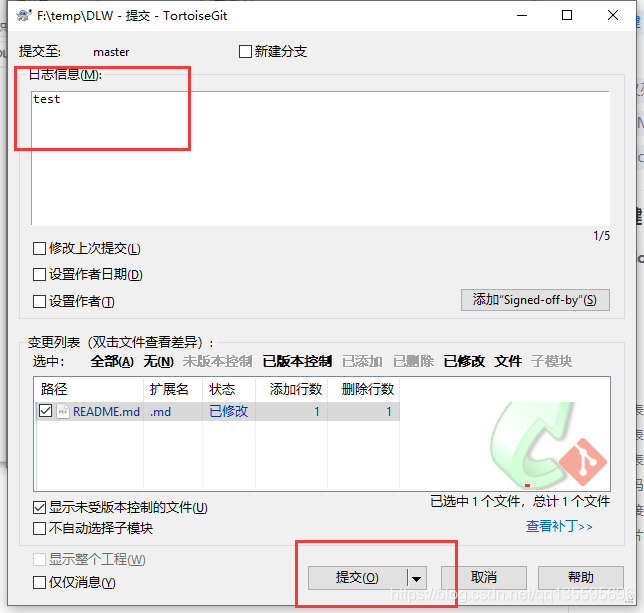Select 已修改 filter

[464, 362]
